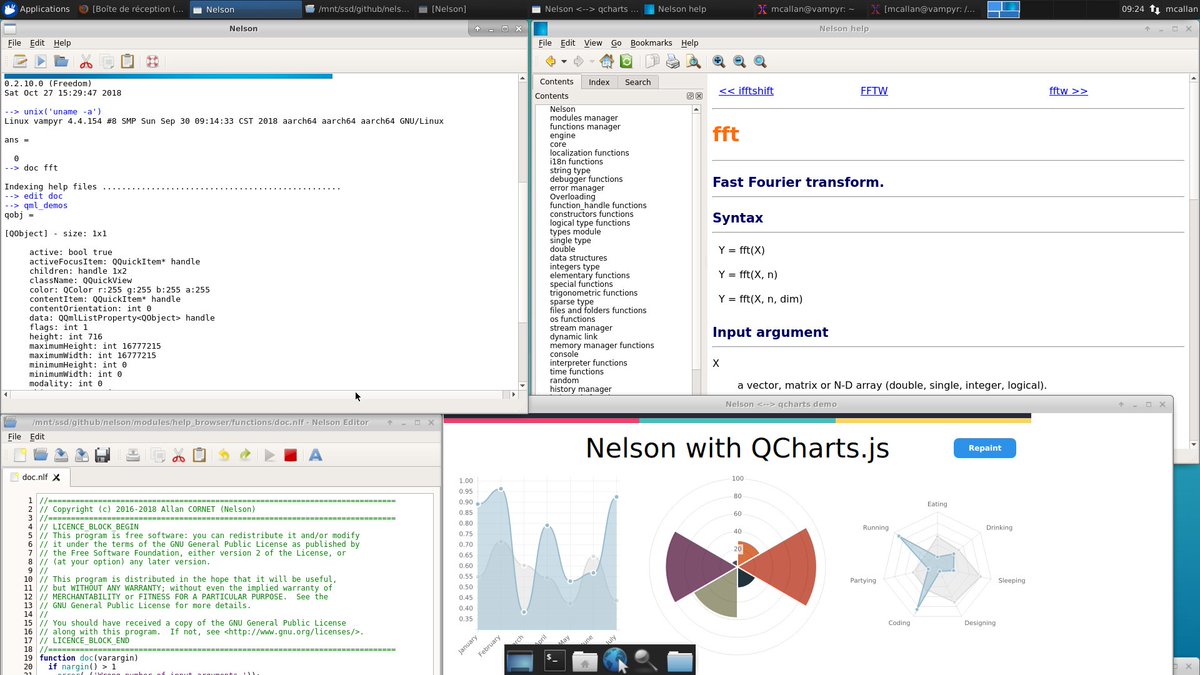Follow the 'fftw >>' next link

pos(1068,91)
